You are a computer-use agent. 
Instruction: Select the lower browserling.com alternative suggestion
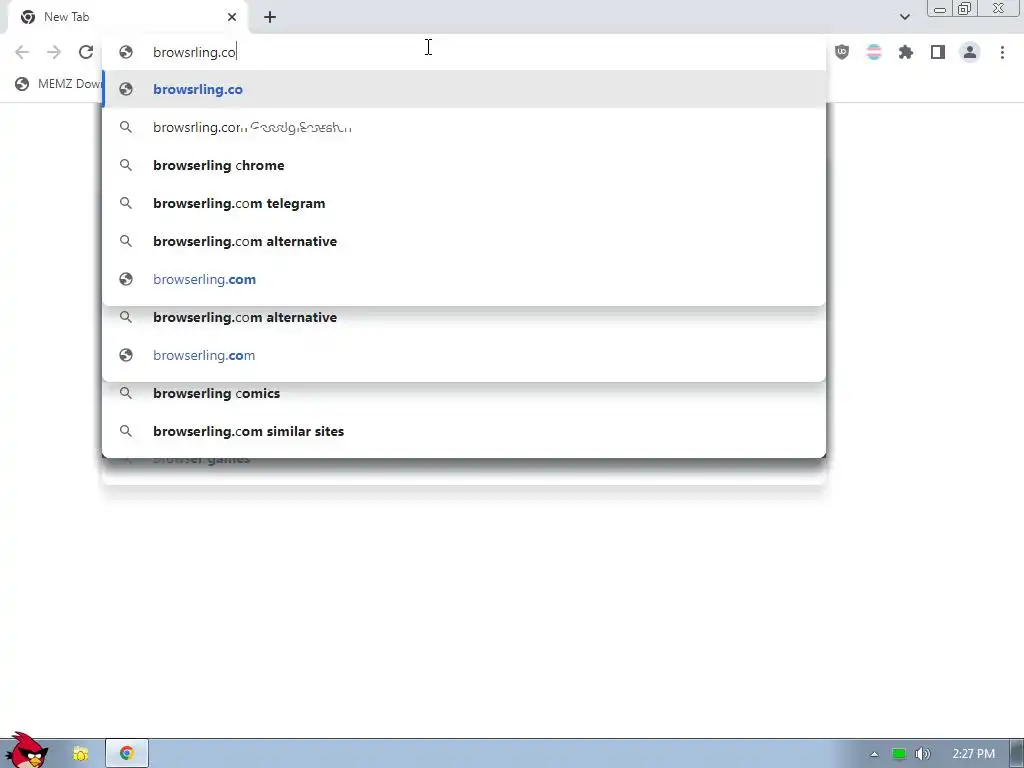(464, 317)
